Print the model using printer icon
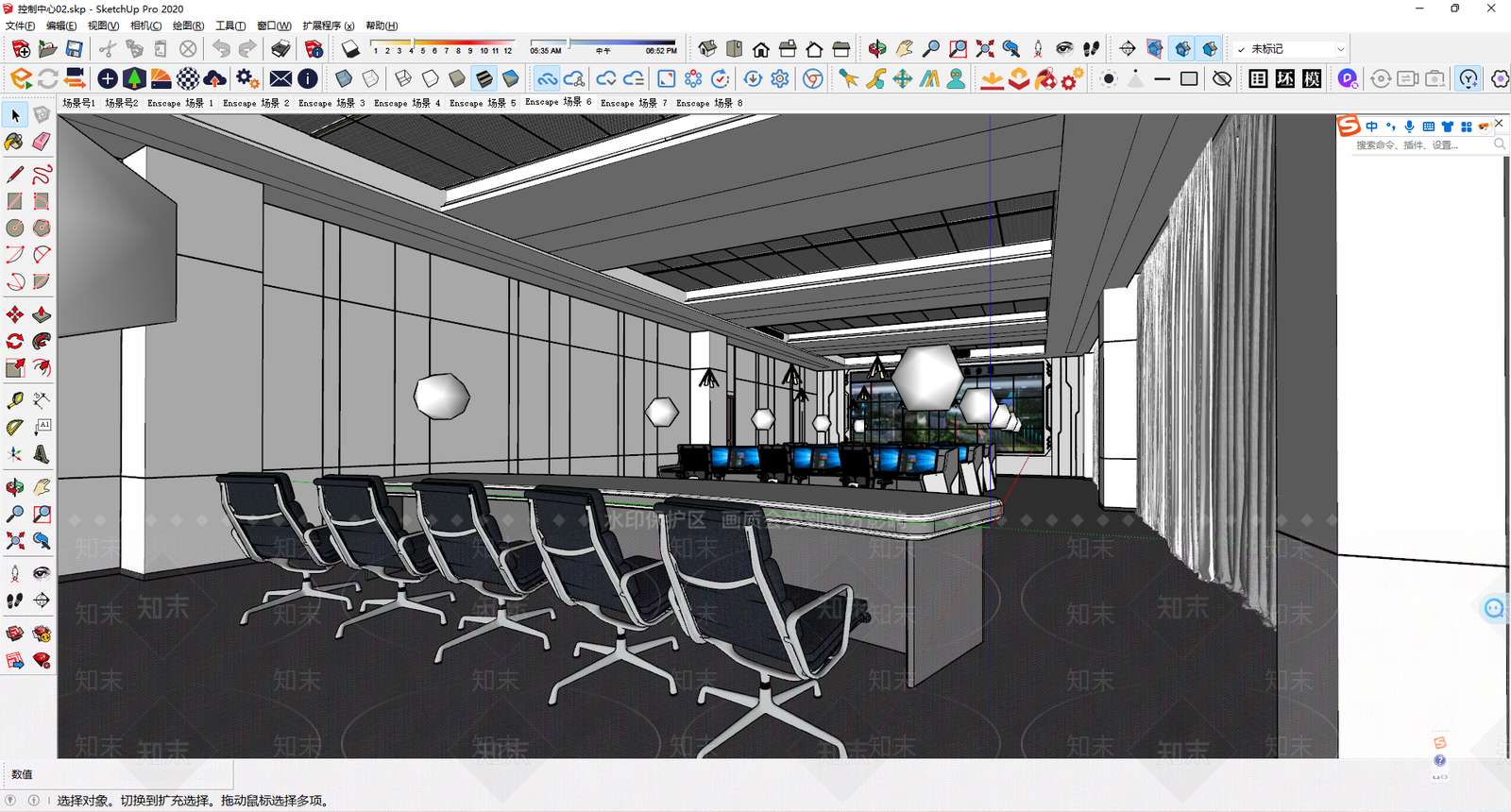Screen dimensions: 1511x812 (280, 49)
